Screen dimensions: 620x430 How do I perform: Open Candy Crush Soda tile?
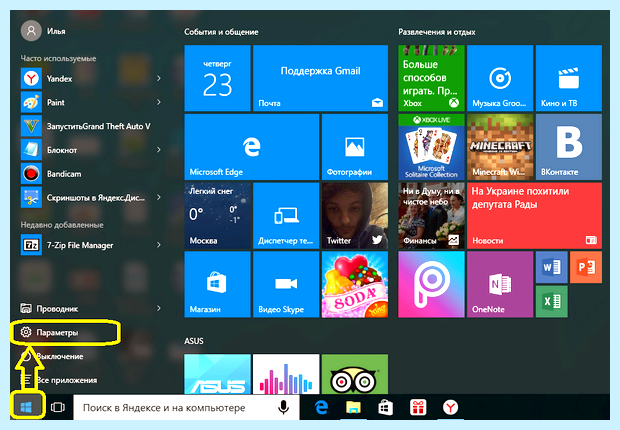click(355, 284)
